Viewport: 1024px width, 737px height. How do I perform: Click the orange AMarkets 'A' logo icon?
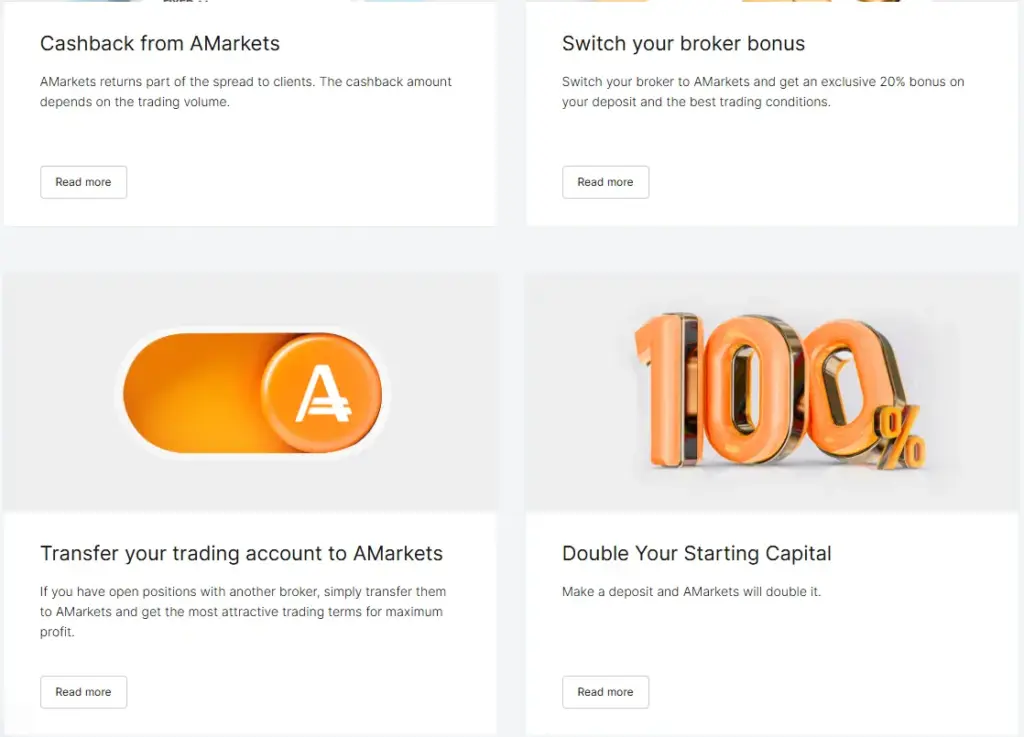[x=322, y=392]
